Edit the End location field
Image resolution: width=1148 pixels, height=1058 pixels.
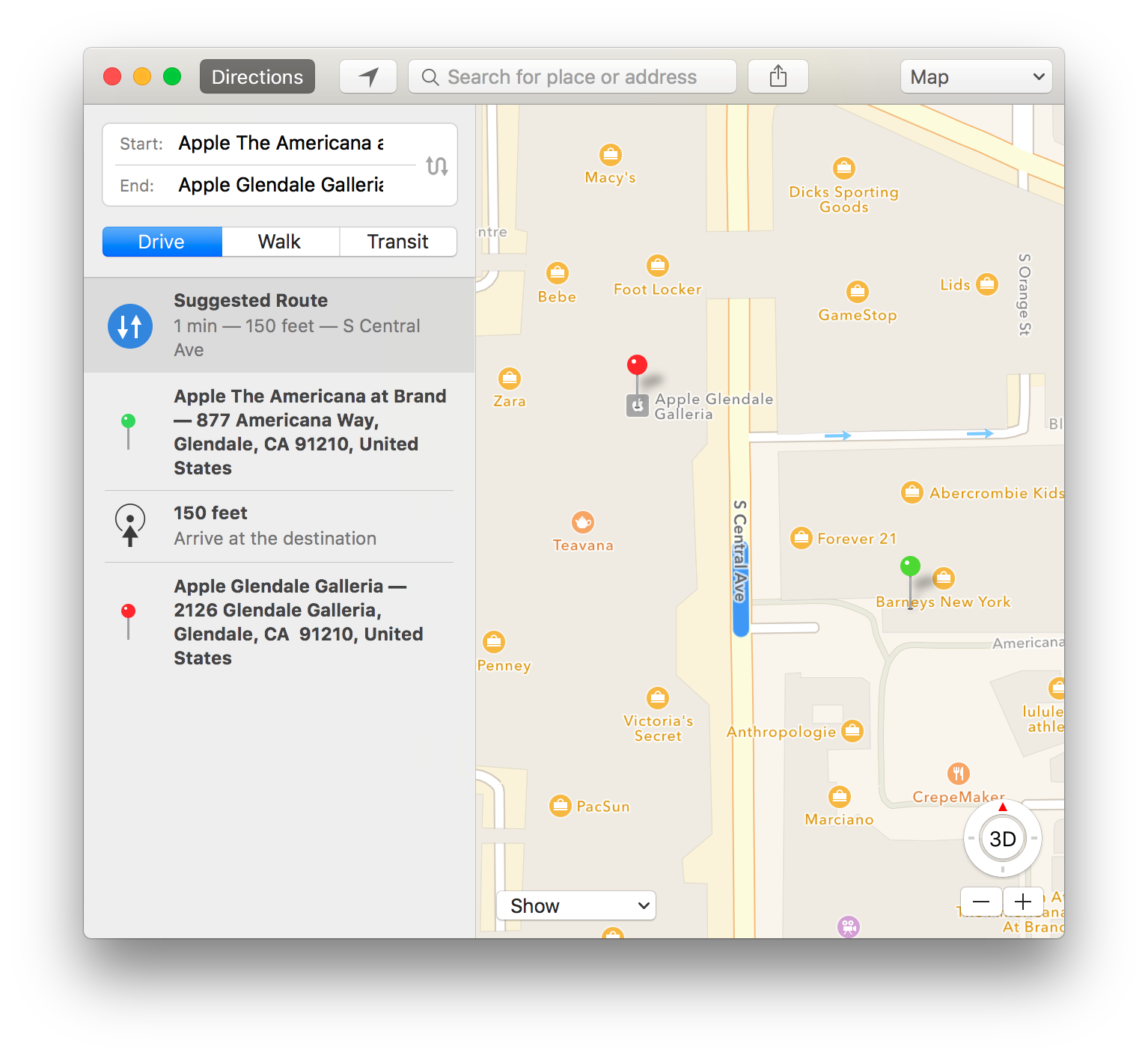pyautogui.click(x=281, y=185)
